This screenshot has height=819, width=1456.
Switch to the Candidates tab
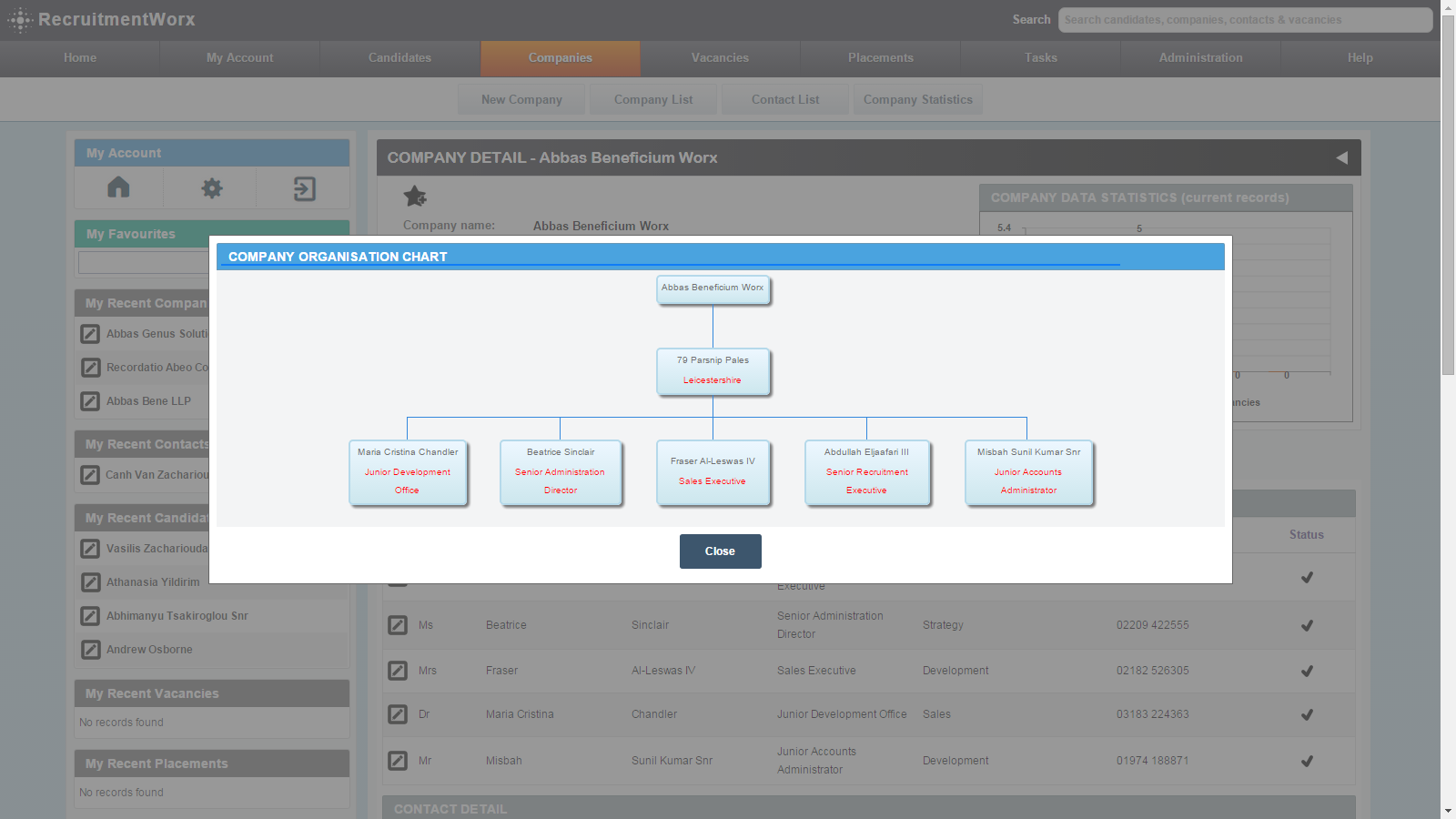click(400, 58)
